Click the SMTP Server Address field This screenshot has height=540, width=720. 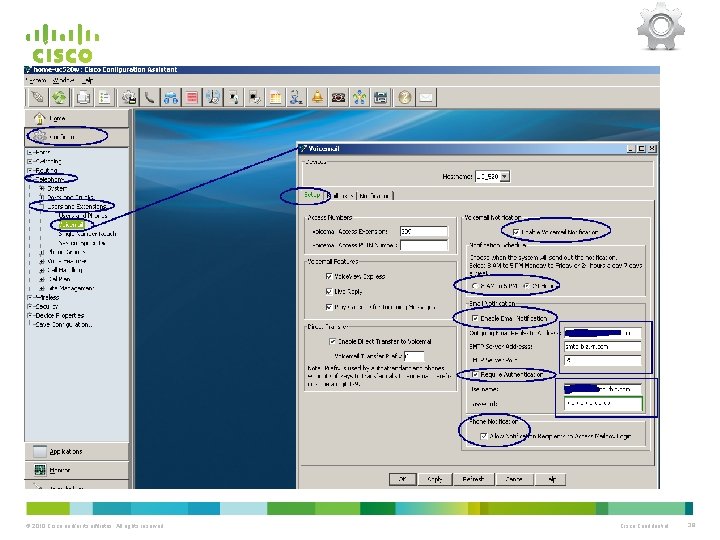tap(602, 347)
